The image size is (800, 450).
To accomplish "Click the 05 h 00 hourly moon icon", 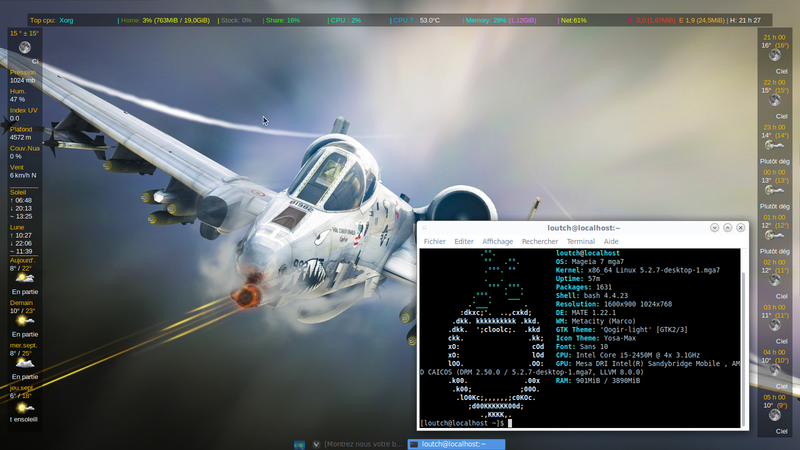I will (x=774, y=415).
